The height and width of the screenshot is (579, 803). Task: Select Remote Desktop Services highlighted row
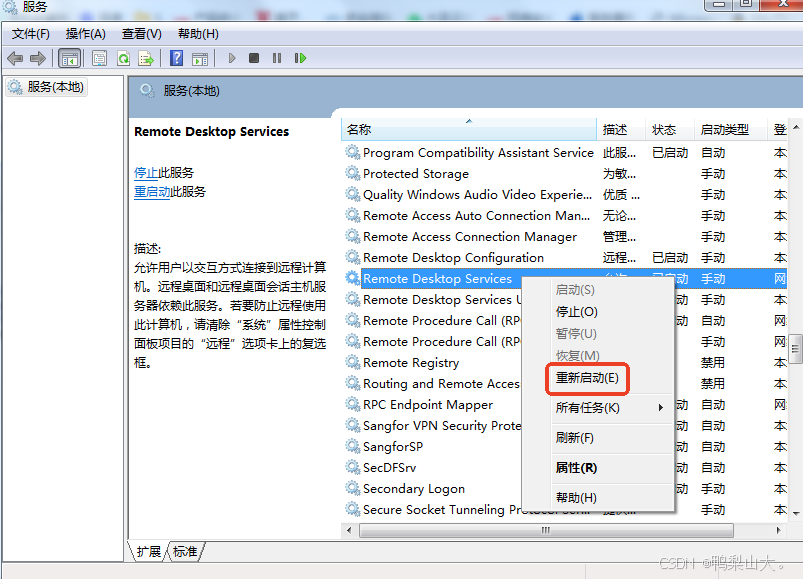(x=564, y=278)
